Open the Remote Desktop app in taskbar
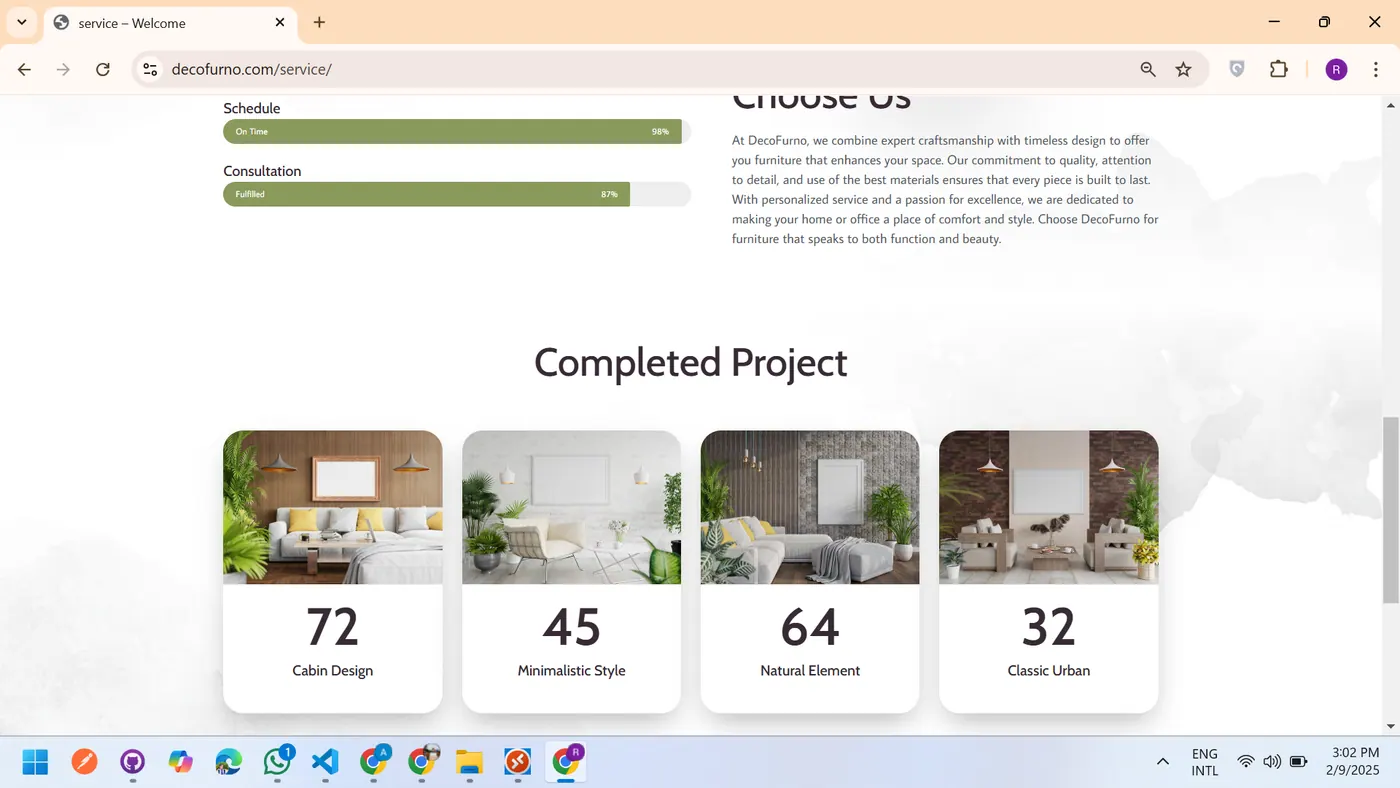The image size is (1400, 788). tap(517, 762)
